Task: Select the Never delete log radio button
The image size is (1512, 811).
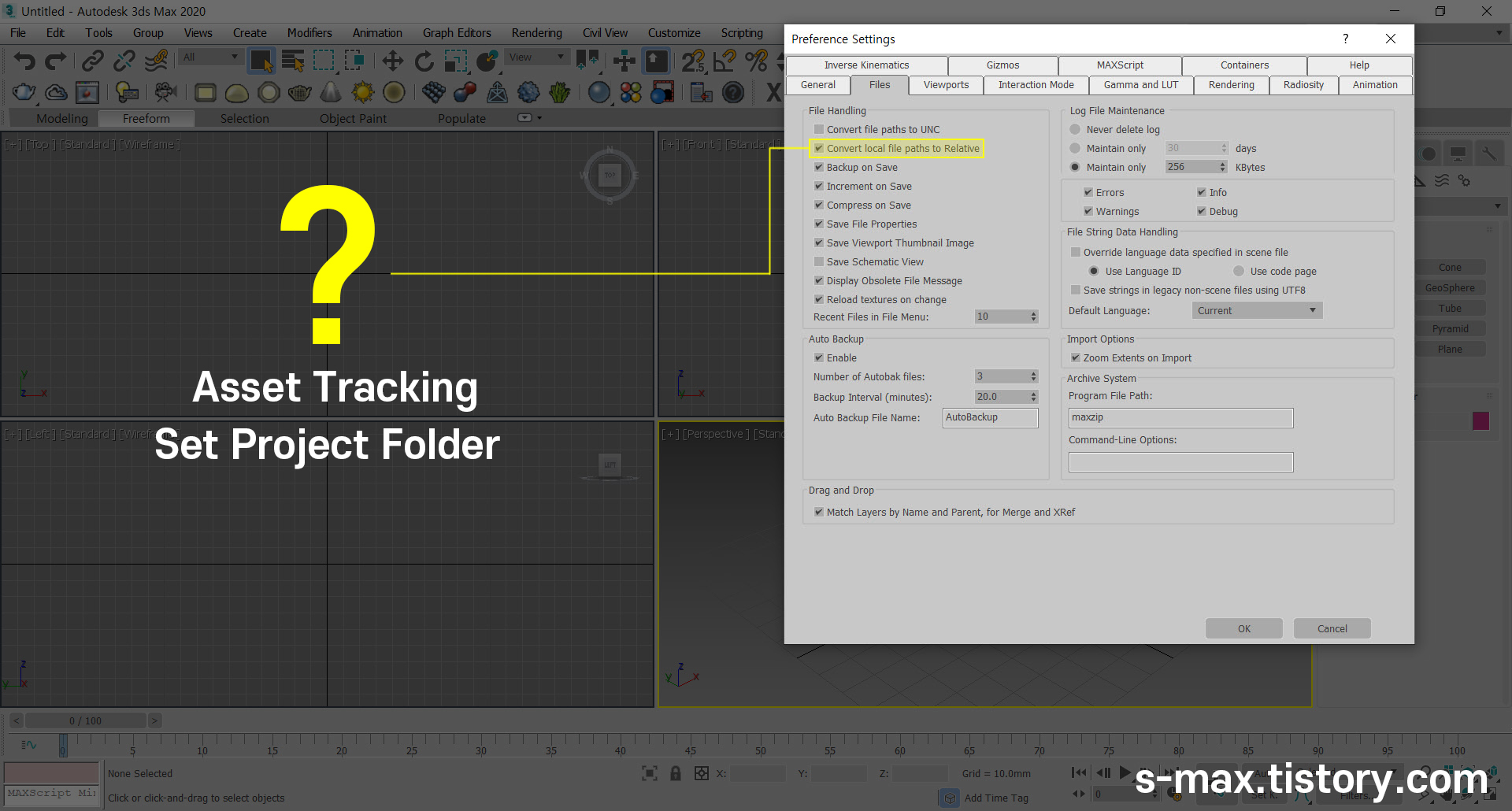Action: (x=1075, y=129)
